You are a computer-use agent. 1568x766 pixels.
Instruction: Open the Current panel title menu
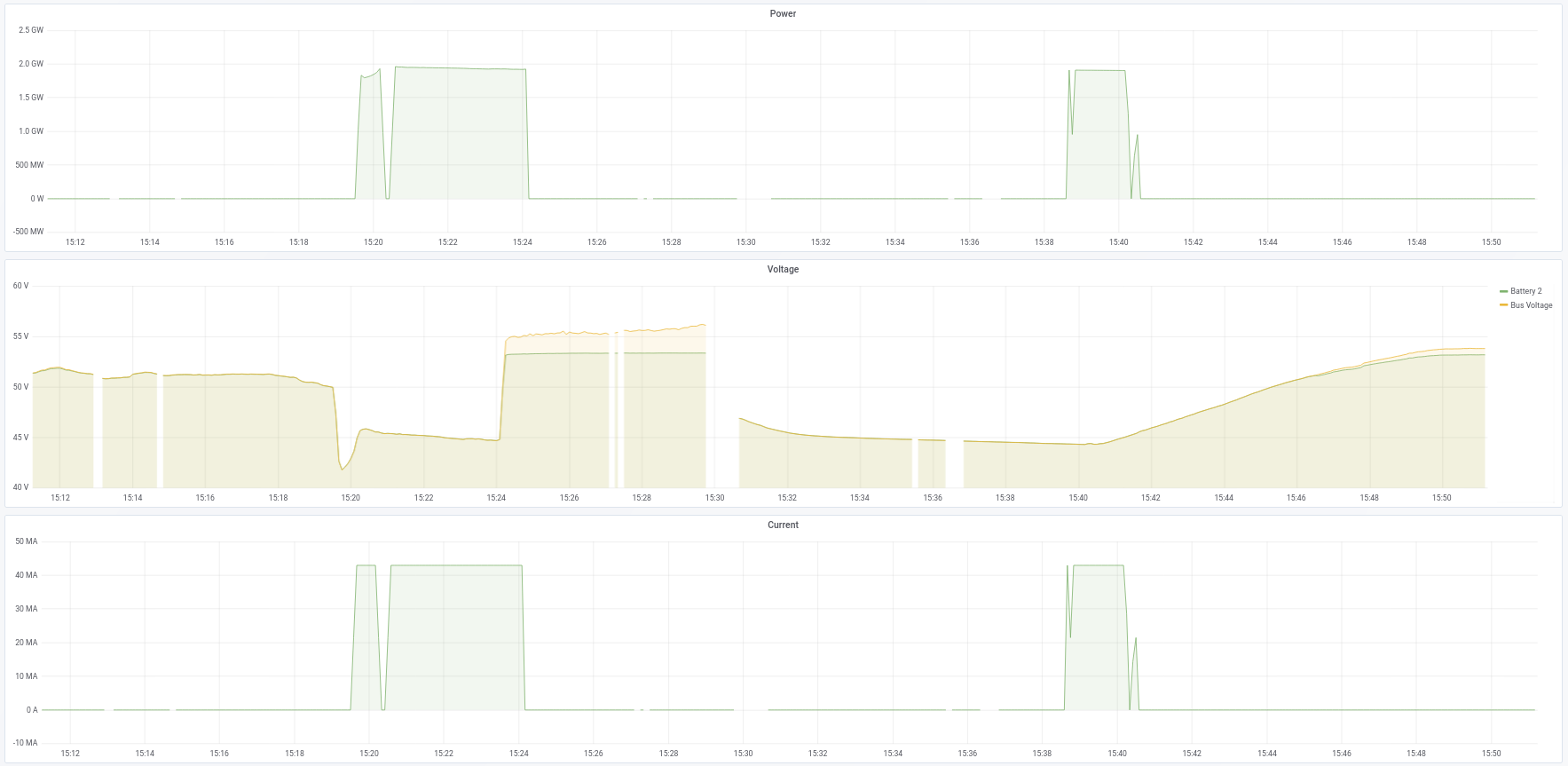point(783,525)
